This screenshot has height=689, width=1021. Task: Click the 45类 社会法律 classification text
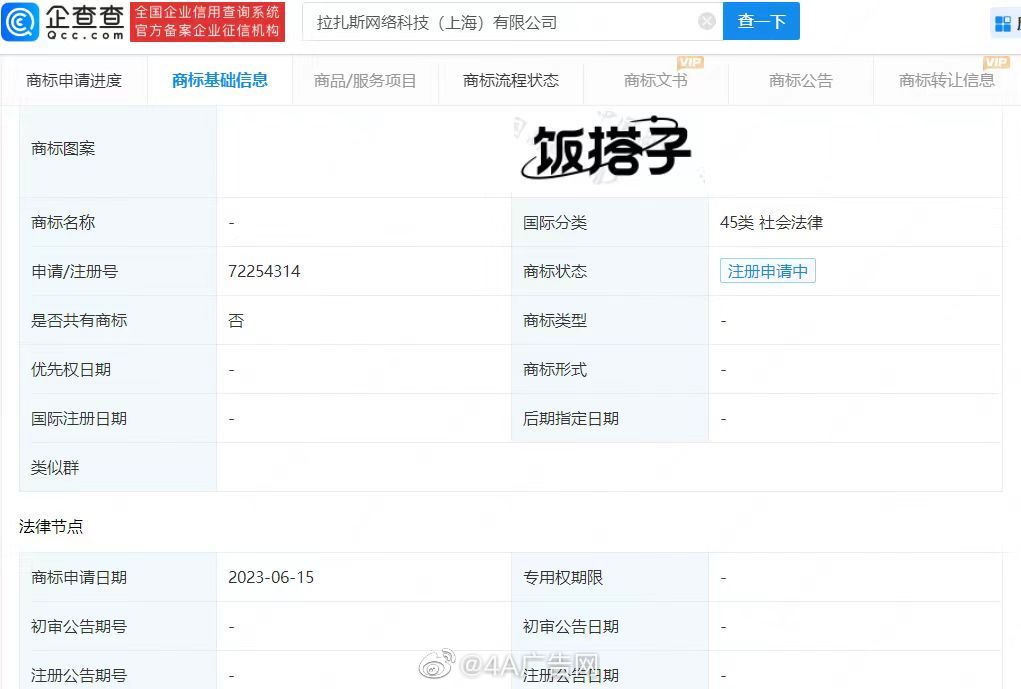tap(771, 222)
